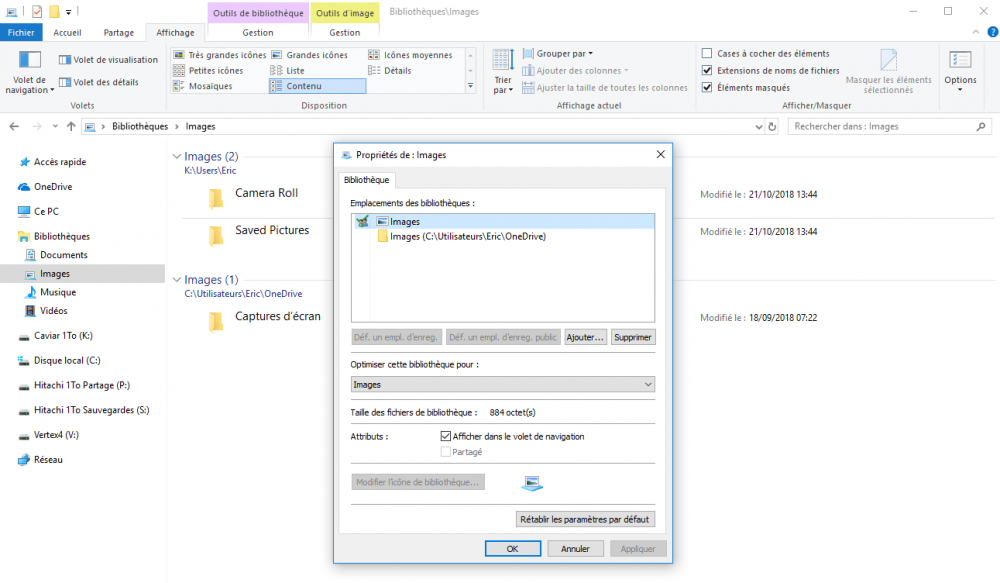Close the Propriétés de : Images dialog
Viewport: 1000px width, 583px height.
661,154
